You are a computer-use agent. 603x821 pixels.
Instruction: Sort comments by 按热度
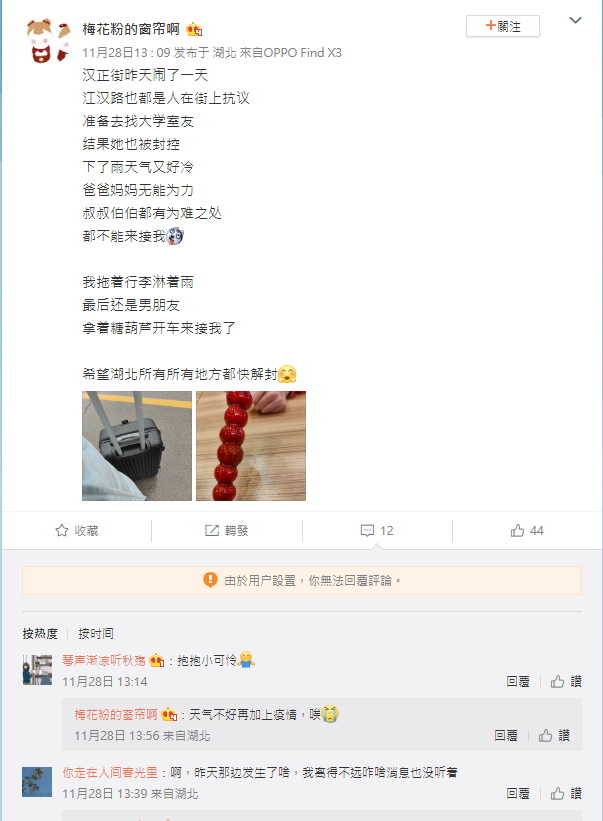40,634
